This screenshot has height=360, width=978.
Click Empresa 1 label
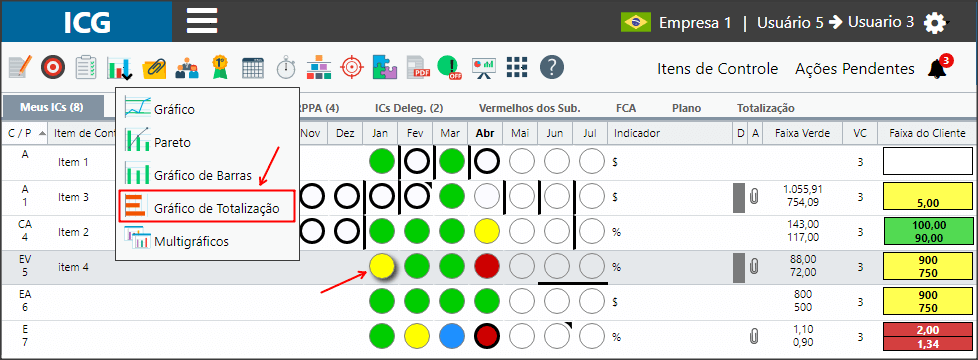coord(695,23)
